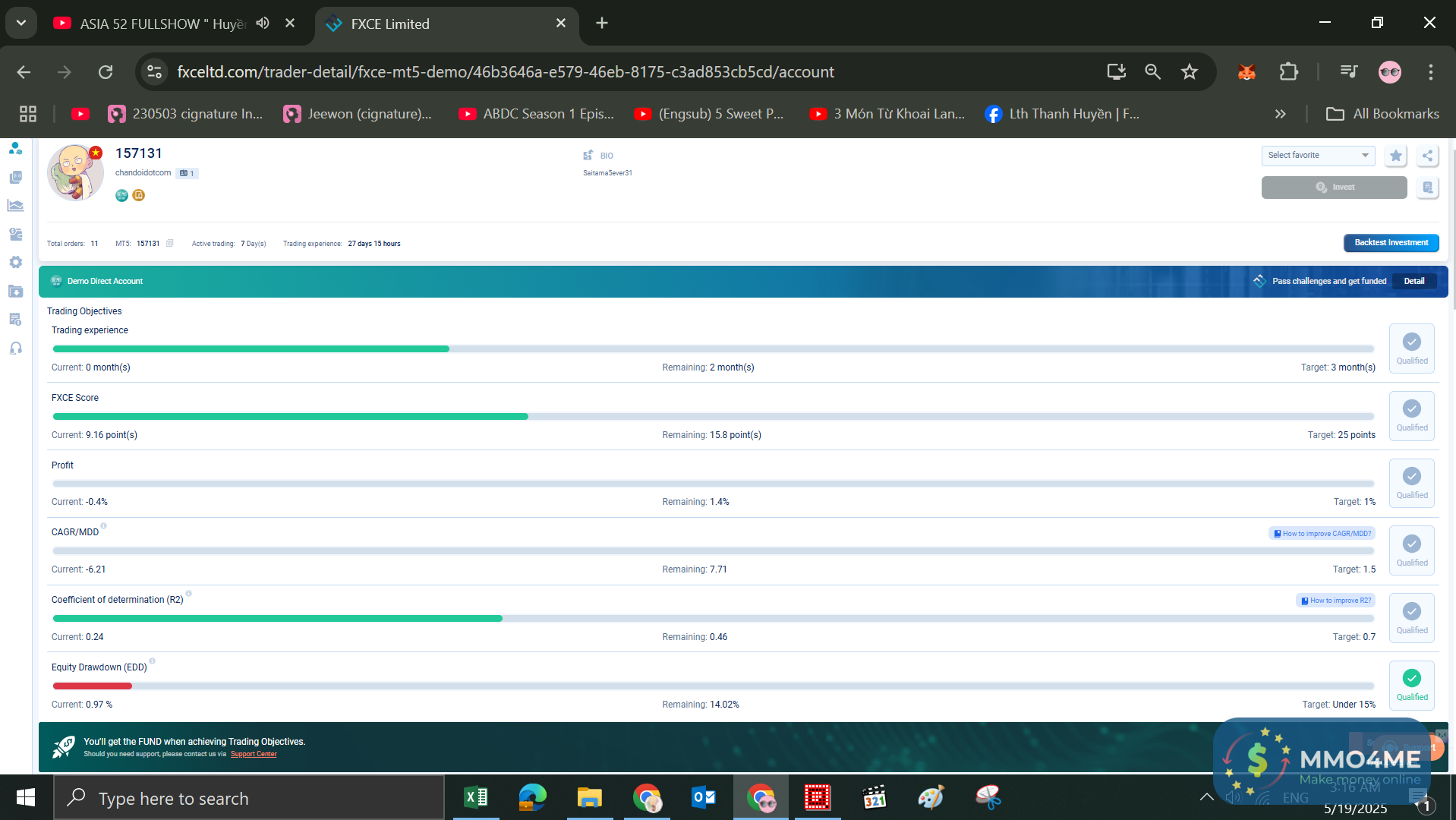Show info tooltip for Equity Drawdown

pyautogui.click(x=152, y=661)
